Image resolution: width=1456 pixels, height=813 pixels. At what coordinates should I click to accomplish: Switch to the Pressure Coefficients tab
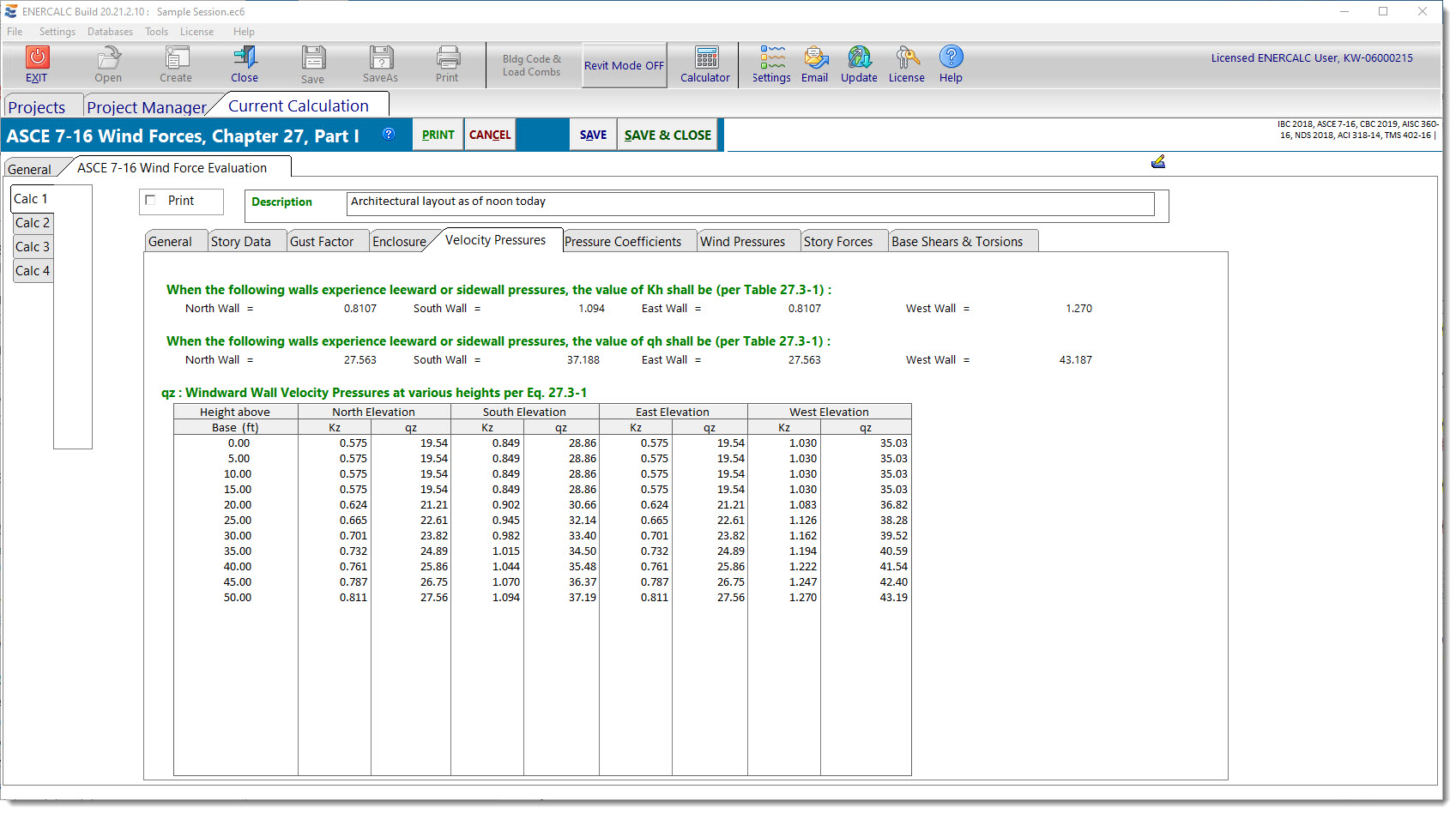(x=623, y=242)
